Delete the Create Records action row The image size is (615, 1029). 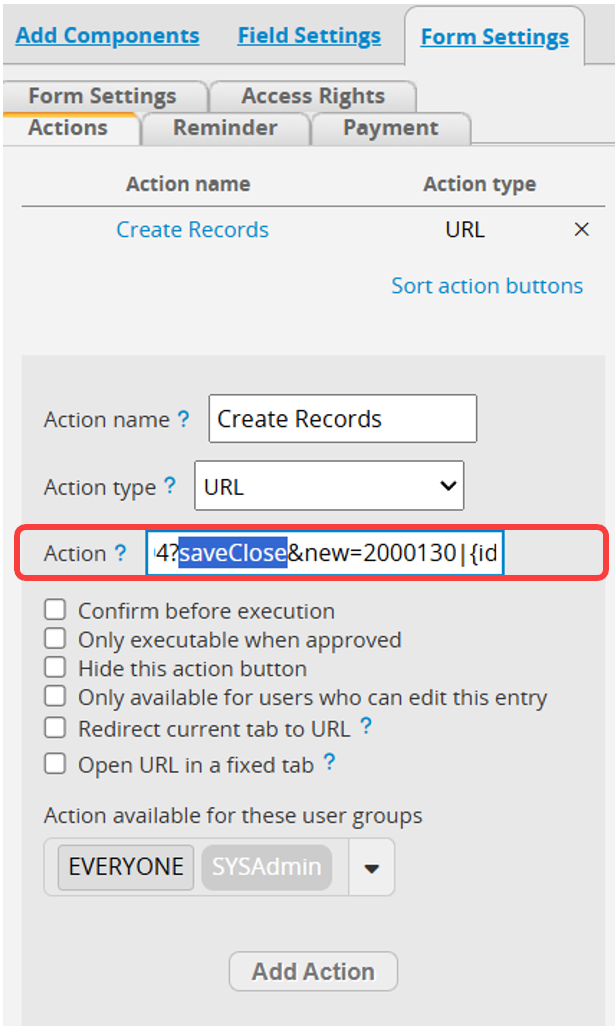coord(581,230)
